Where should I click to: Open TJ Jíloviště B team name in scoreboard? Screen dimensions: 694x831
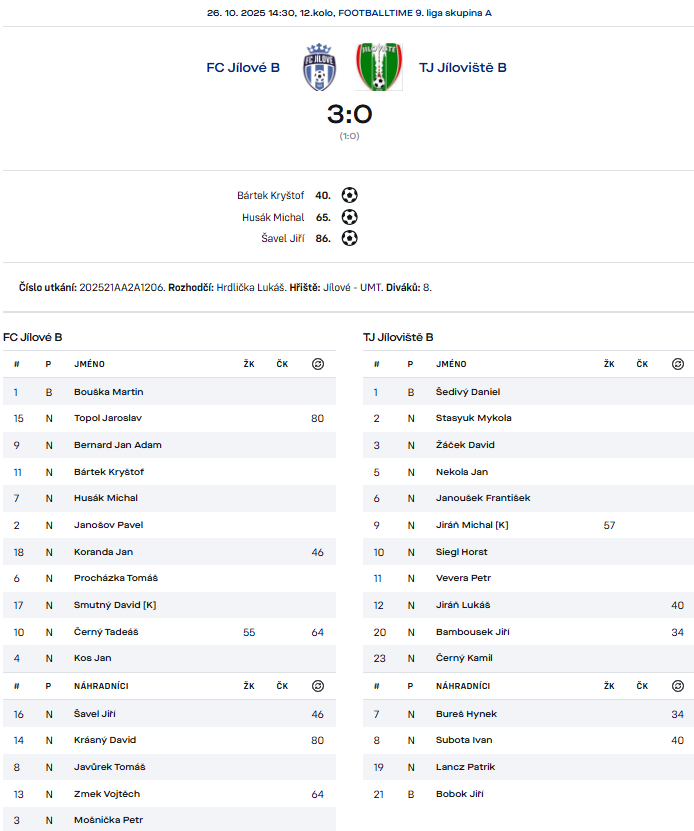(x=463, y=68)
